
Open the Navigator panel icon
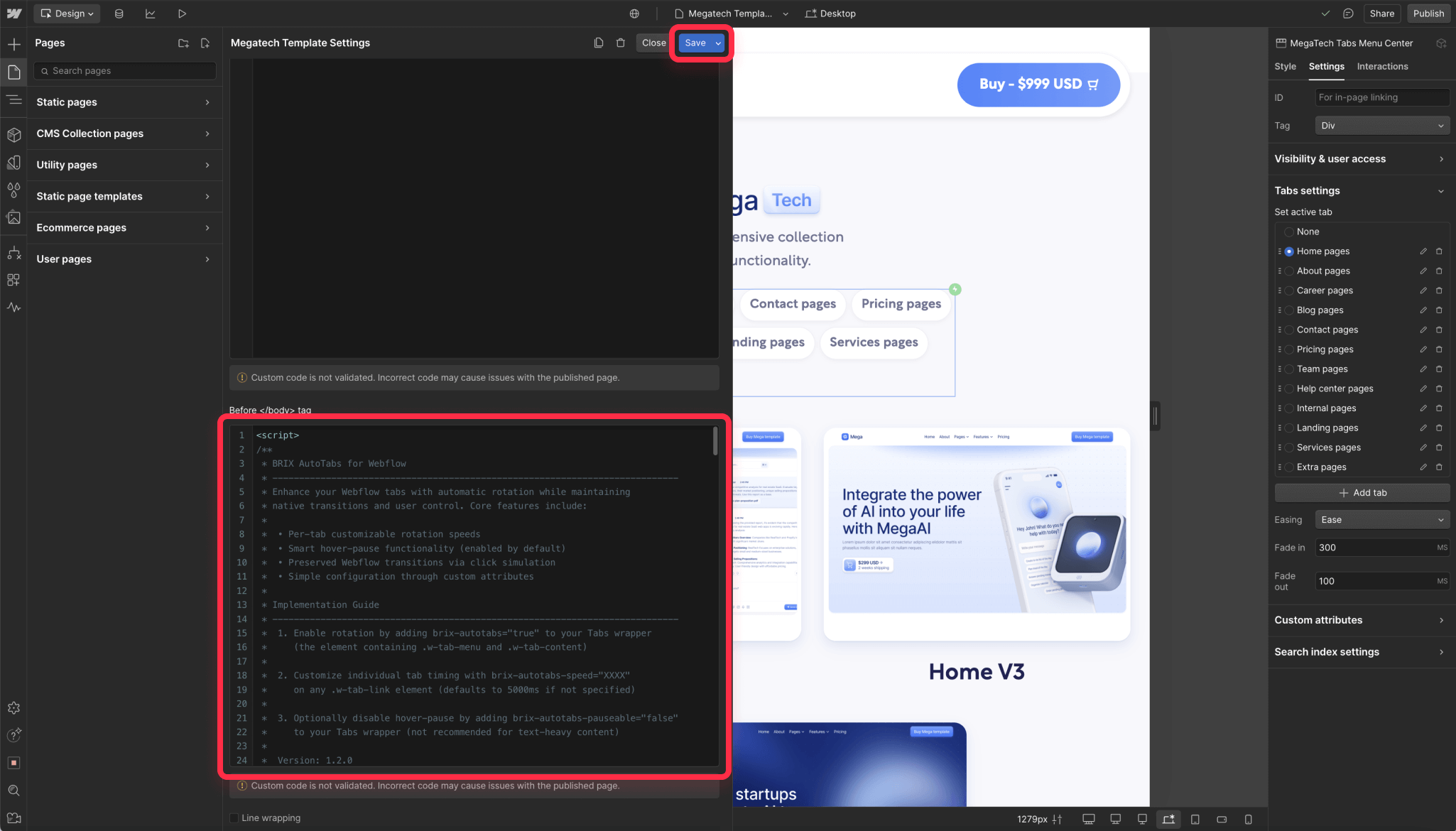(x=14, y=100)
